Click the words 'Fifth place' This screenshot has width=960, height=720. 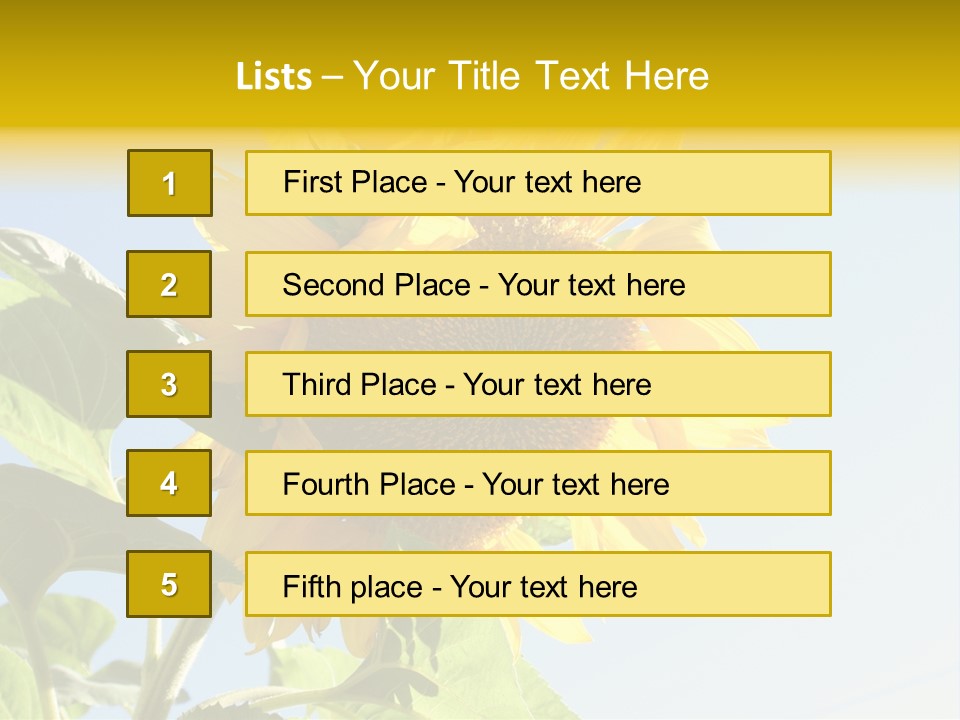[x=353, y=587]
